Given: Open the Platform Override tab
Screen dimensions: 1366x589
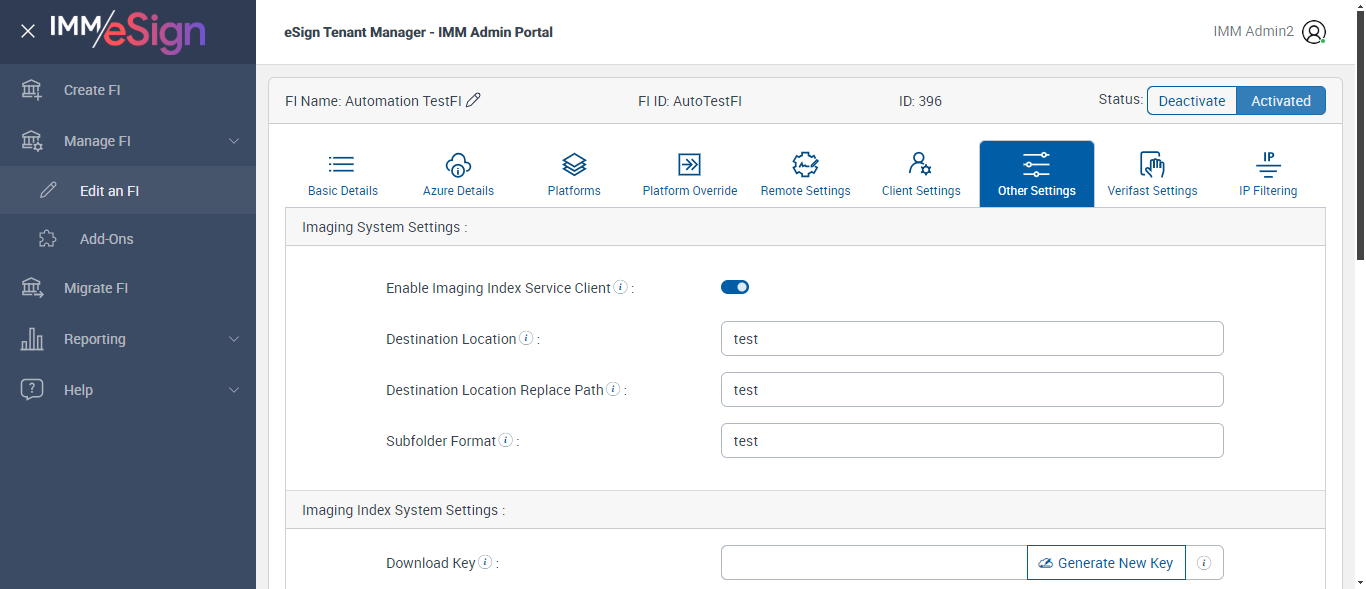Looking at the screenshot, I should pyautogui.click(x=690, y=174).
